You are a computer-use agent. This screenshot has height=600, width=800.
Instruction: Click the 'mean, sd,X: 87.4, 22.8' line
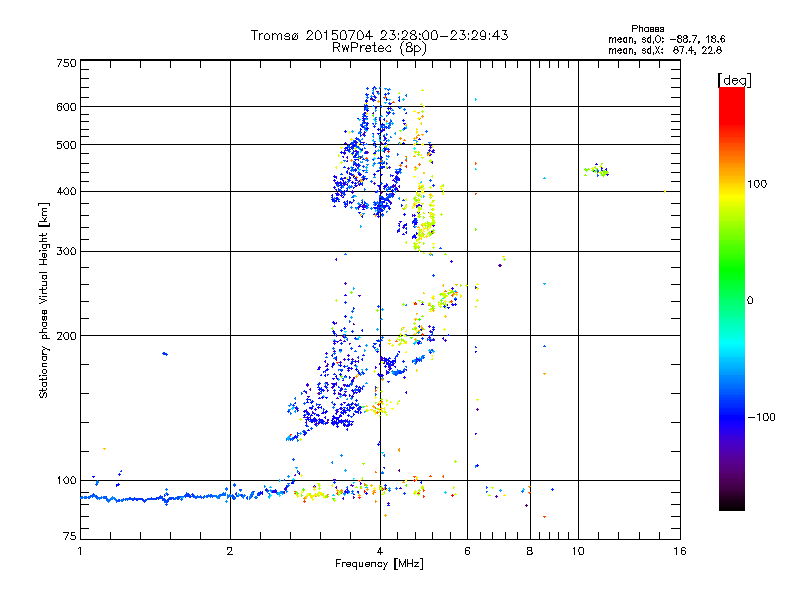[x=665, y=50]
